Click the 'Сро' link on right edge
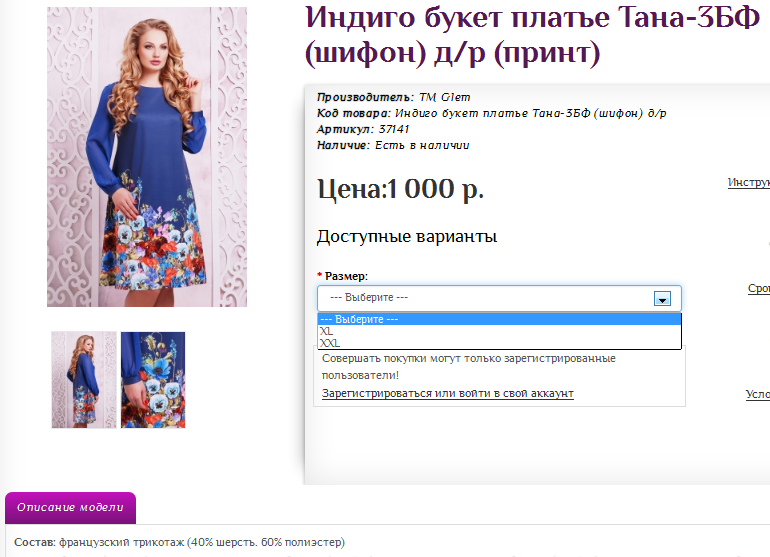 coord(759,288)
